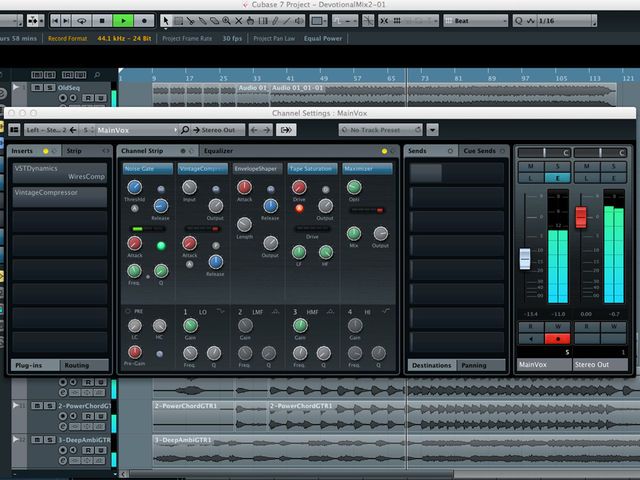Stop playback in the transport
This screenshot has width=640, height=480.
(102, 20)
